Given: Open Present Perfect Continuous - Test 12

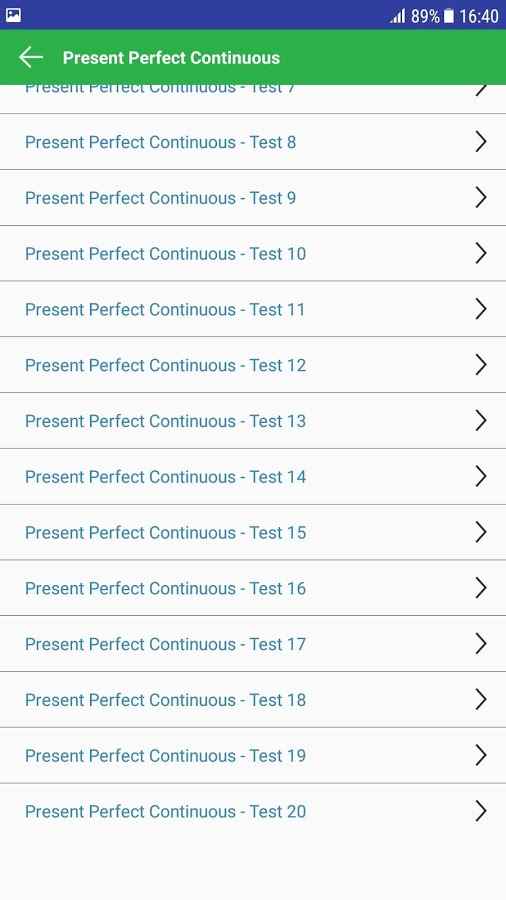Looking at the screenshot, I should [x=253, y=365].
